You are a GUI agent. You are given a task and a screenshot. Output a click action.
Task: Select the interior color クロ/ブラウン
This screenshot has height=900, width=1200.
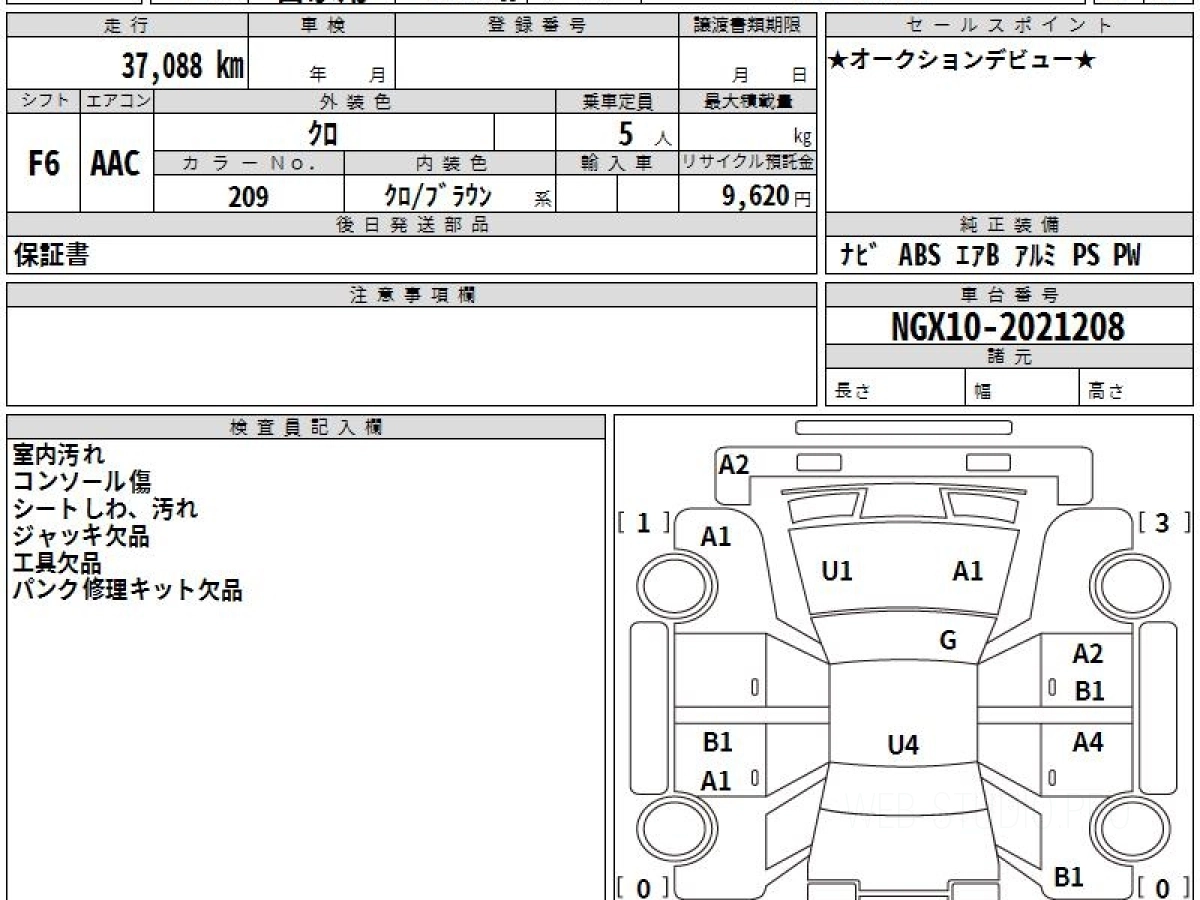[438, 195]
